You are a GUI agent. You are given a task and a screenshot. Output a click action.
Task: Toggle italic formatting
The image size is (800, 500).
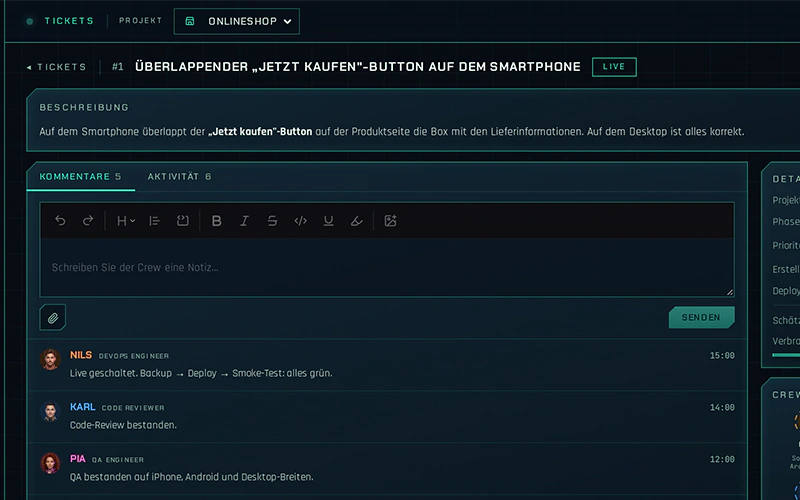point(244,220)
